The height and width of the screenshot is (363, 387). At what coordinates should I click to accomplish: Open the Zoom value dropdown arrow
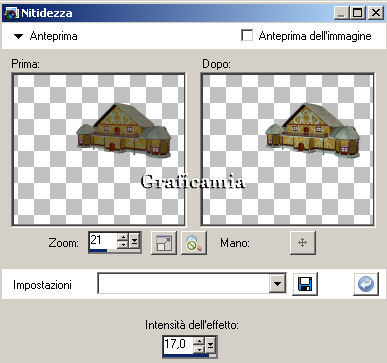(134, 241)
